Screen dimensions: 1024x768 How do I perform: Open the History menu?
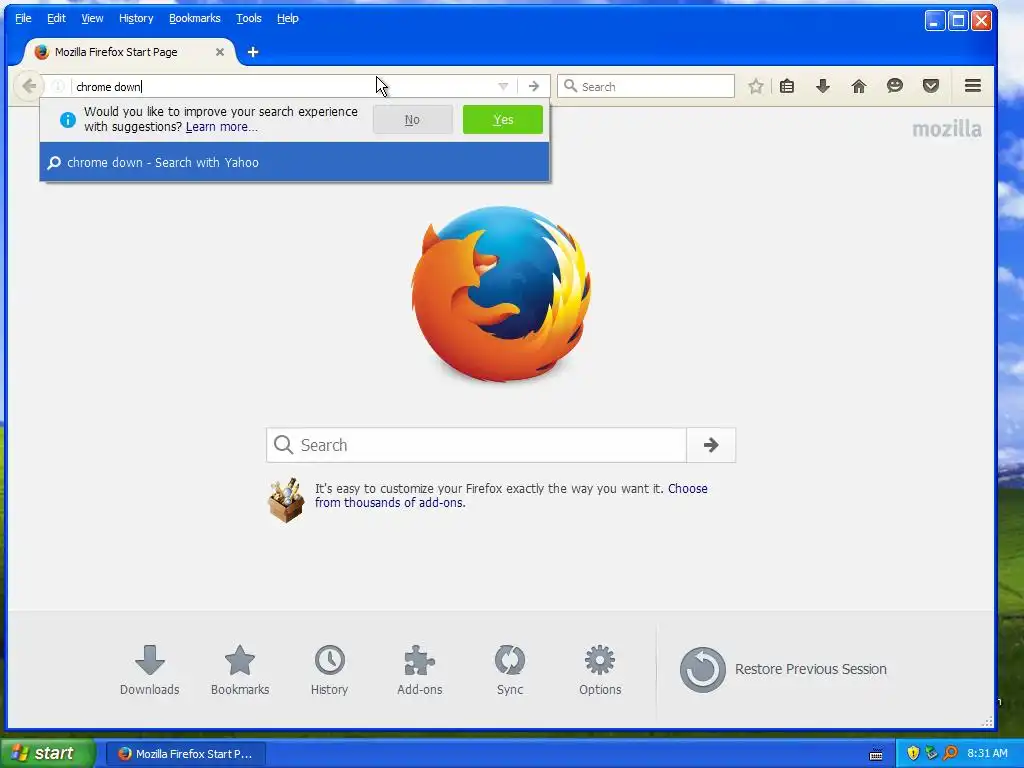[136, 18]
